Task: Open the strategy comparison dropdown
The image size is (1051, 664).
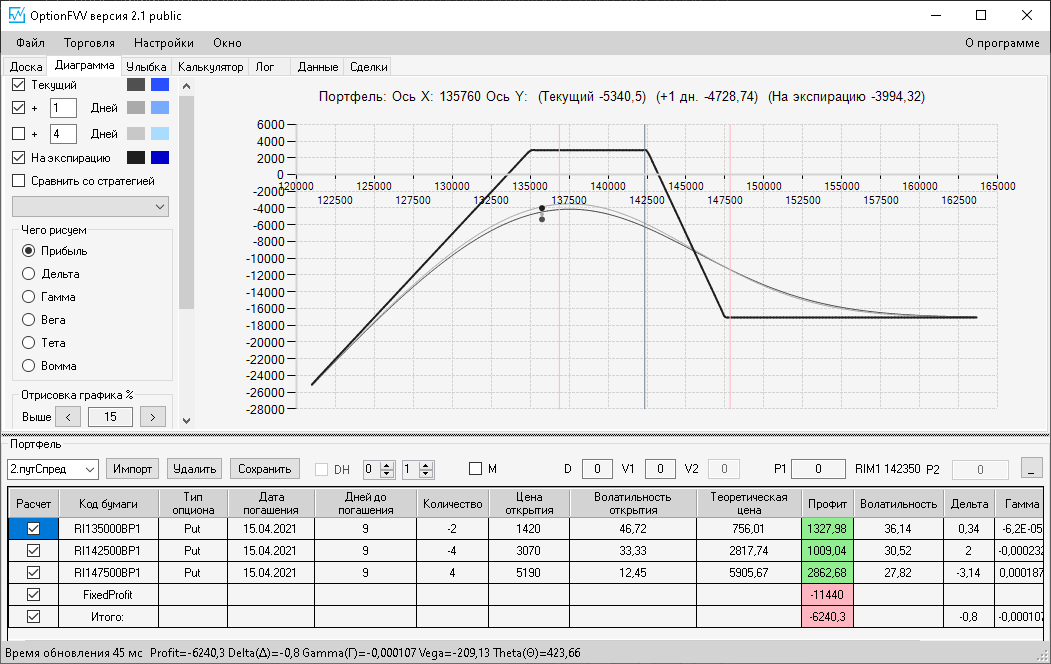Action: pyautogui.click(x=90, y=206)
